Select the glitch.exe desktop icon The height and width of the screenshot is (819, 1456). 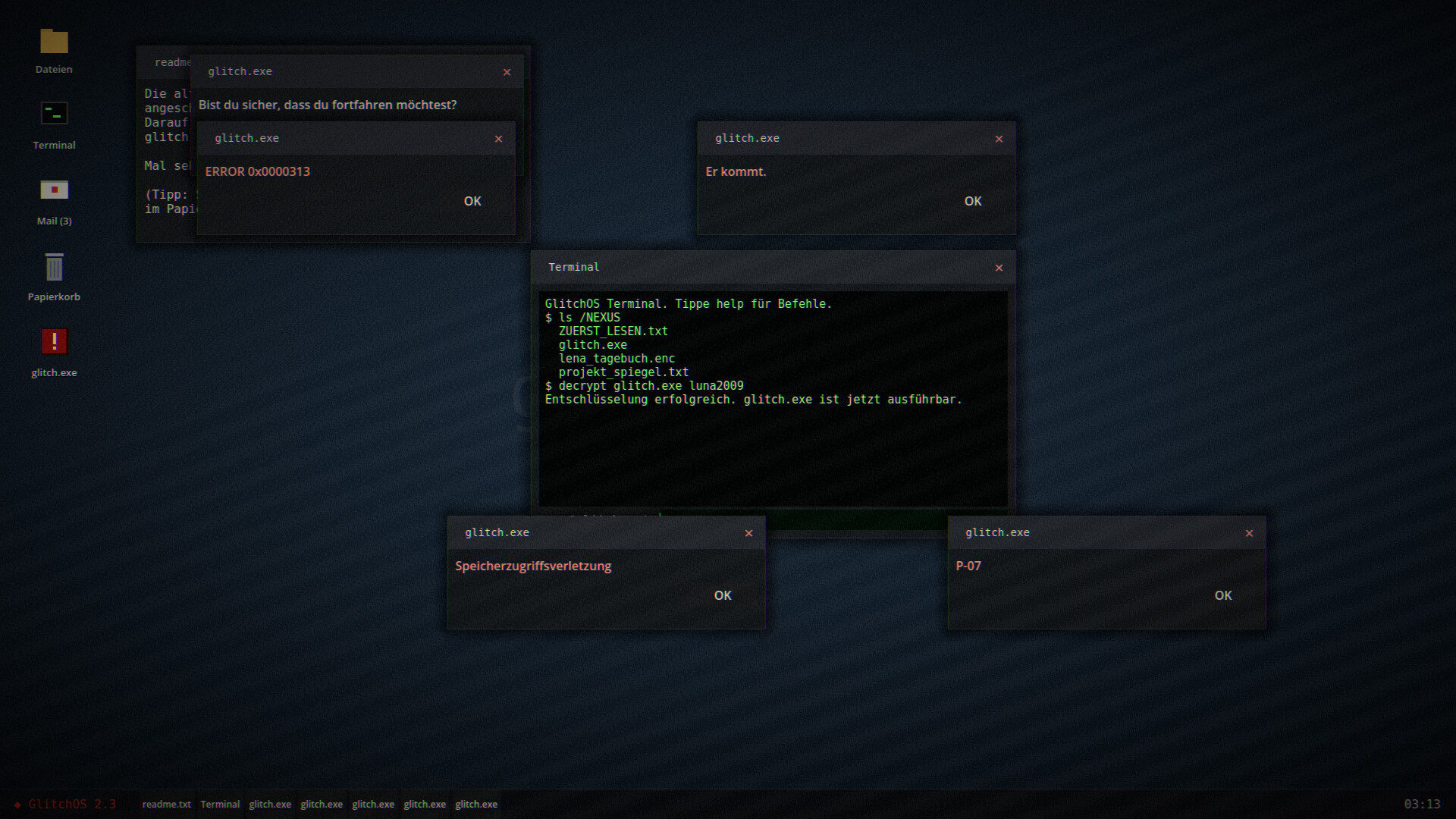point(54,354)
